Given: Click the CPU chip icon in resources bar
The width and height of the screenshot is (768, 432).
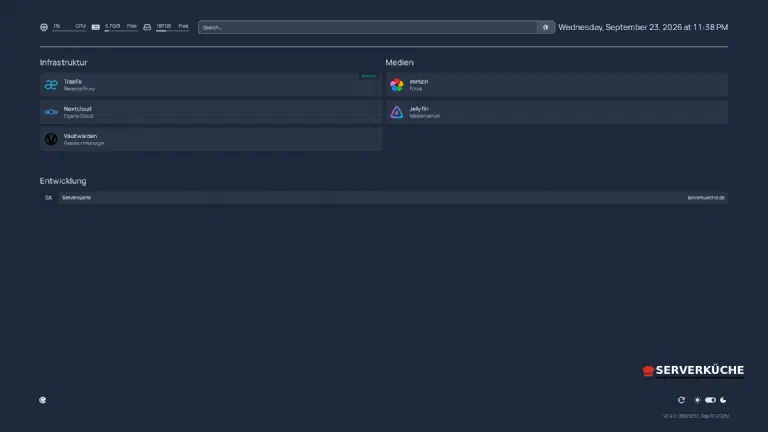Looking at the screenshot, I should click(44, 27).
